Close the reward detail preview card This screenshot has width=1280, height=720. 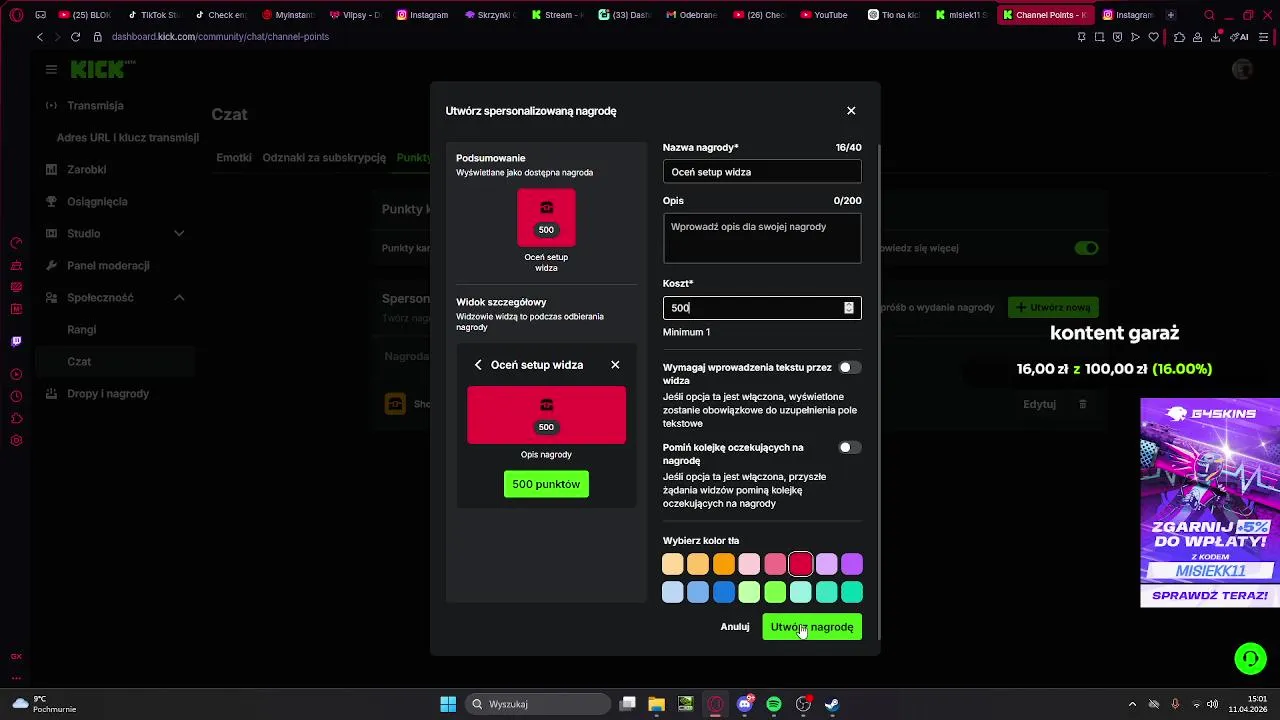[x=615, y=365]
